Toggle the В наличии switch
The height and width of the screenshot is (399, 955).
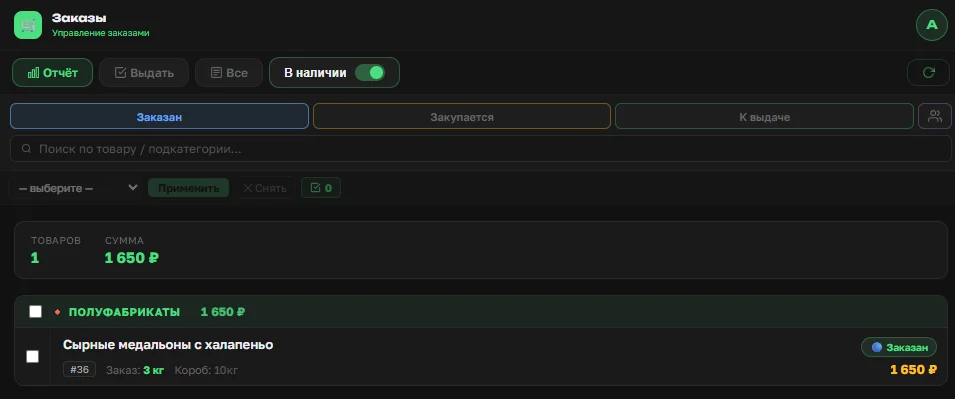(370, 72)
